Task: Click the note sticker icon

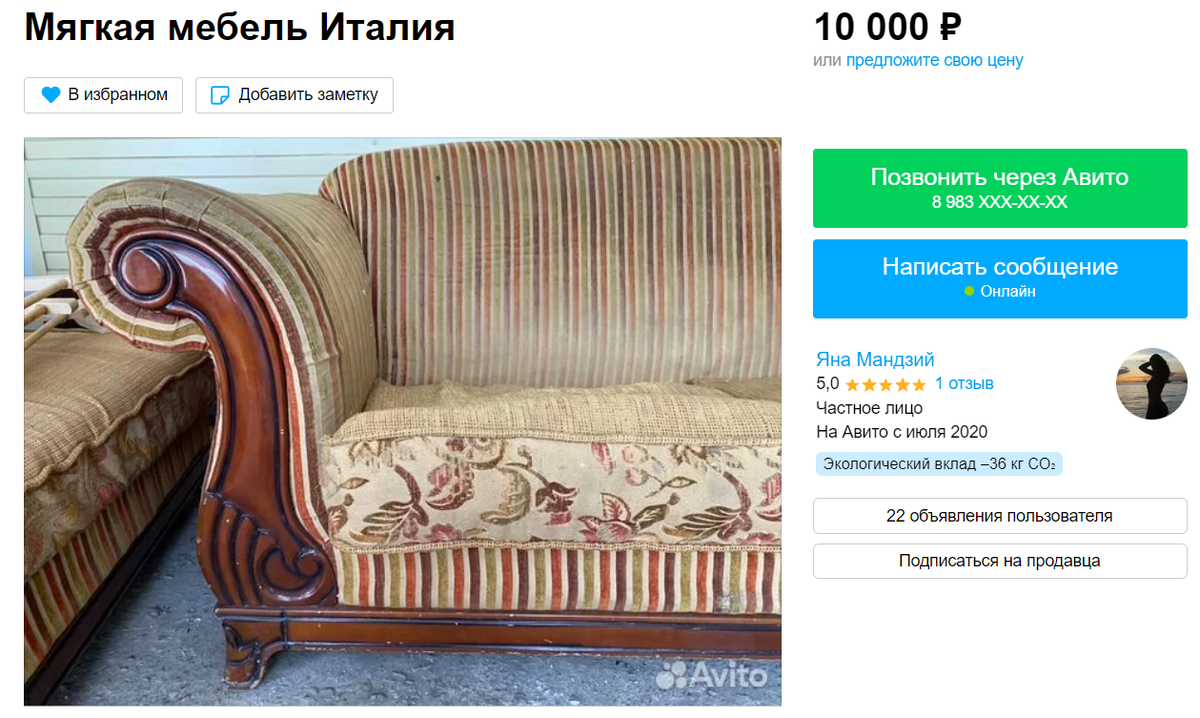Action: point(219,95)
